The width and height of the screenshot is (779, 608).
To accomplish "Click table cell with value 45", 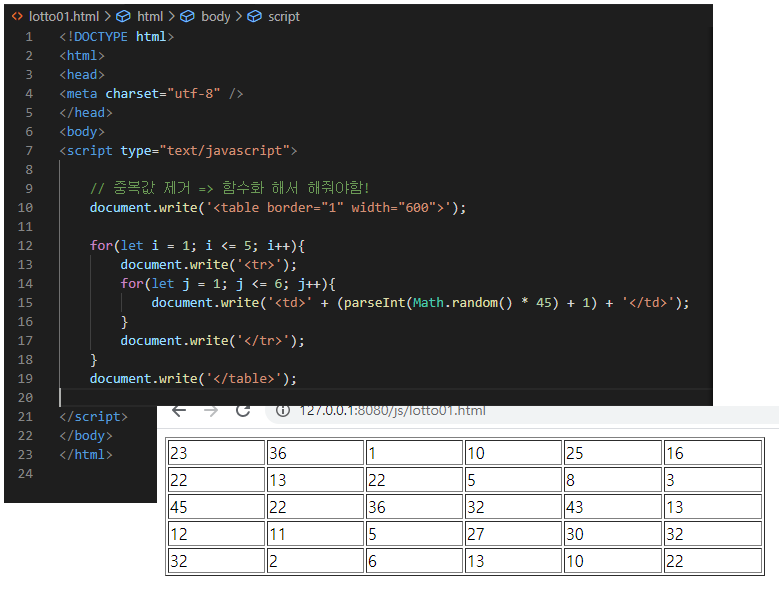I will 216,507.
